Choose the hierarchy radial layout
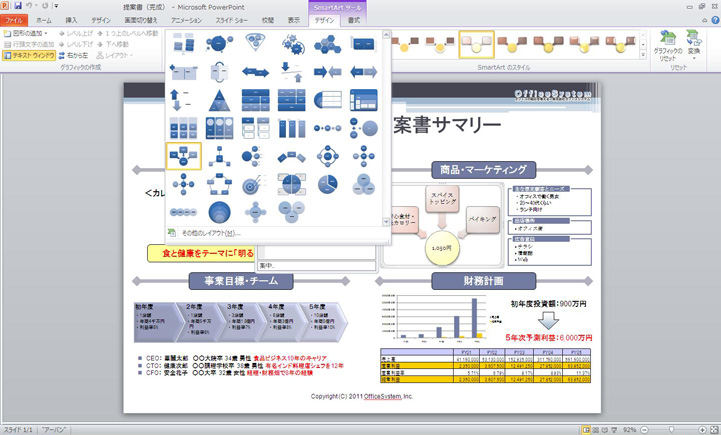Image resolution: width=721 pixels, height=435 pixels. click(219, 156)
